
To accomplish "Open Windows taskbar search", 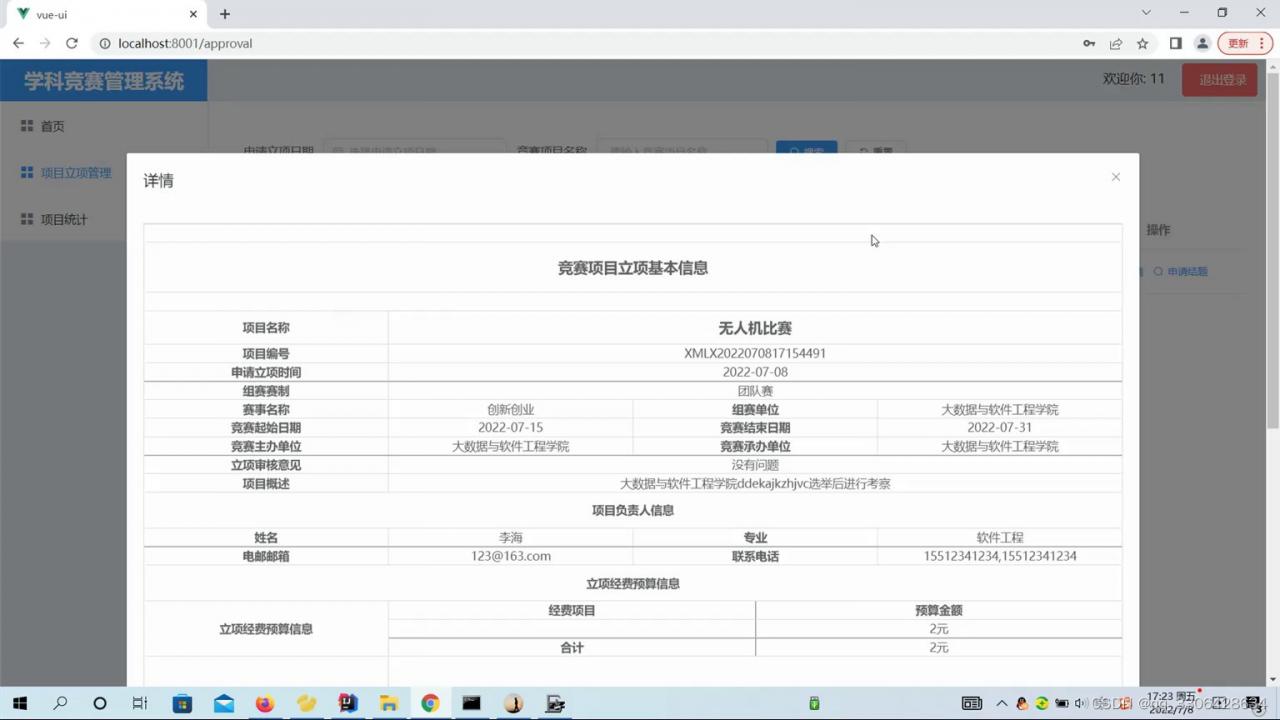I will coord(60,703).
